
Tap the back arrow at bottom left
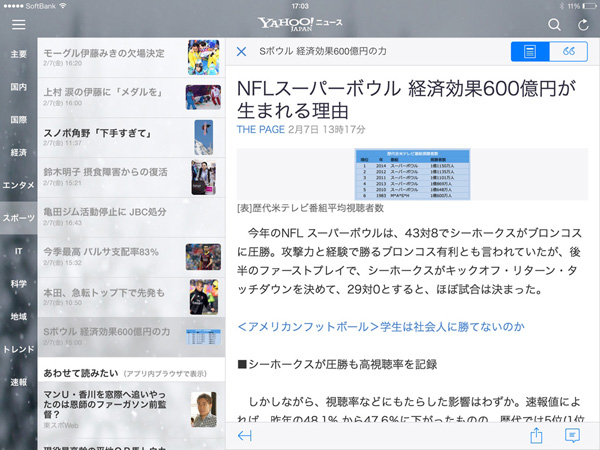[245, 436]
